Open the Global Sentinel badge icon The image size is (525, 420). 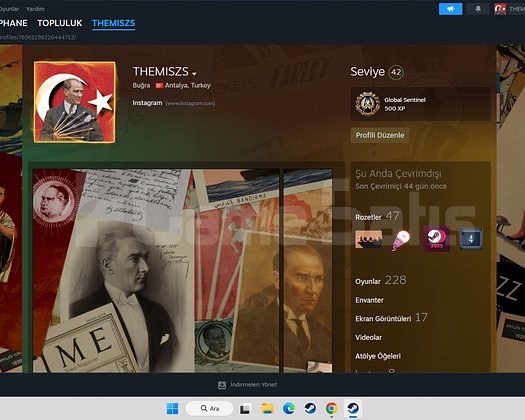368,104
